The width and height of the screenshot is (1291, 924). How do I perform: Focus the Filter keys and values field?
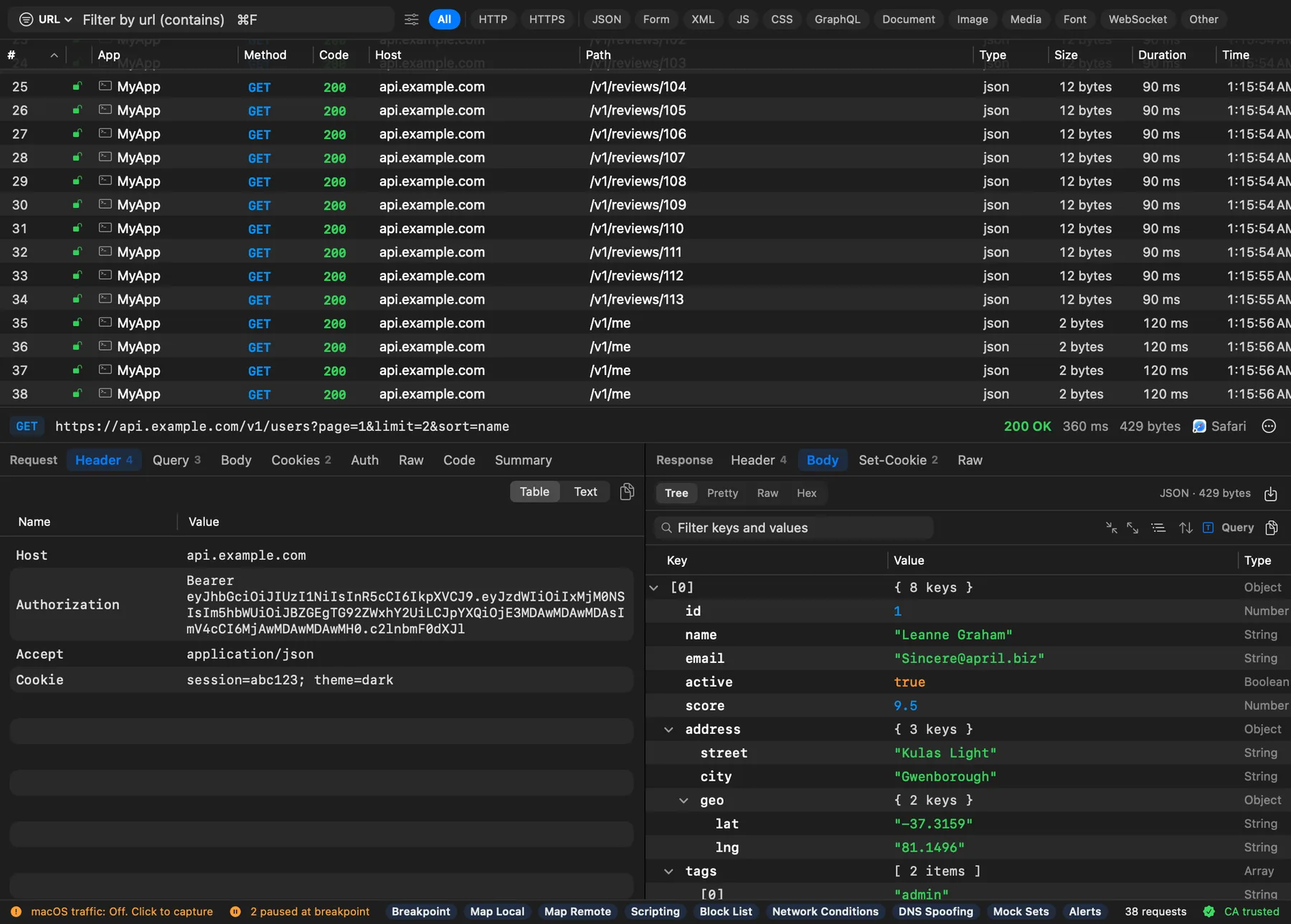(794, 528)
